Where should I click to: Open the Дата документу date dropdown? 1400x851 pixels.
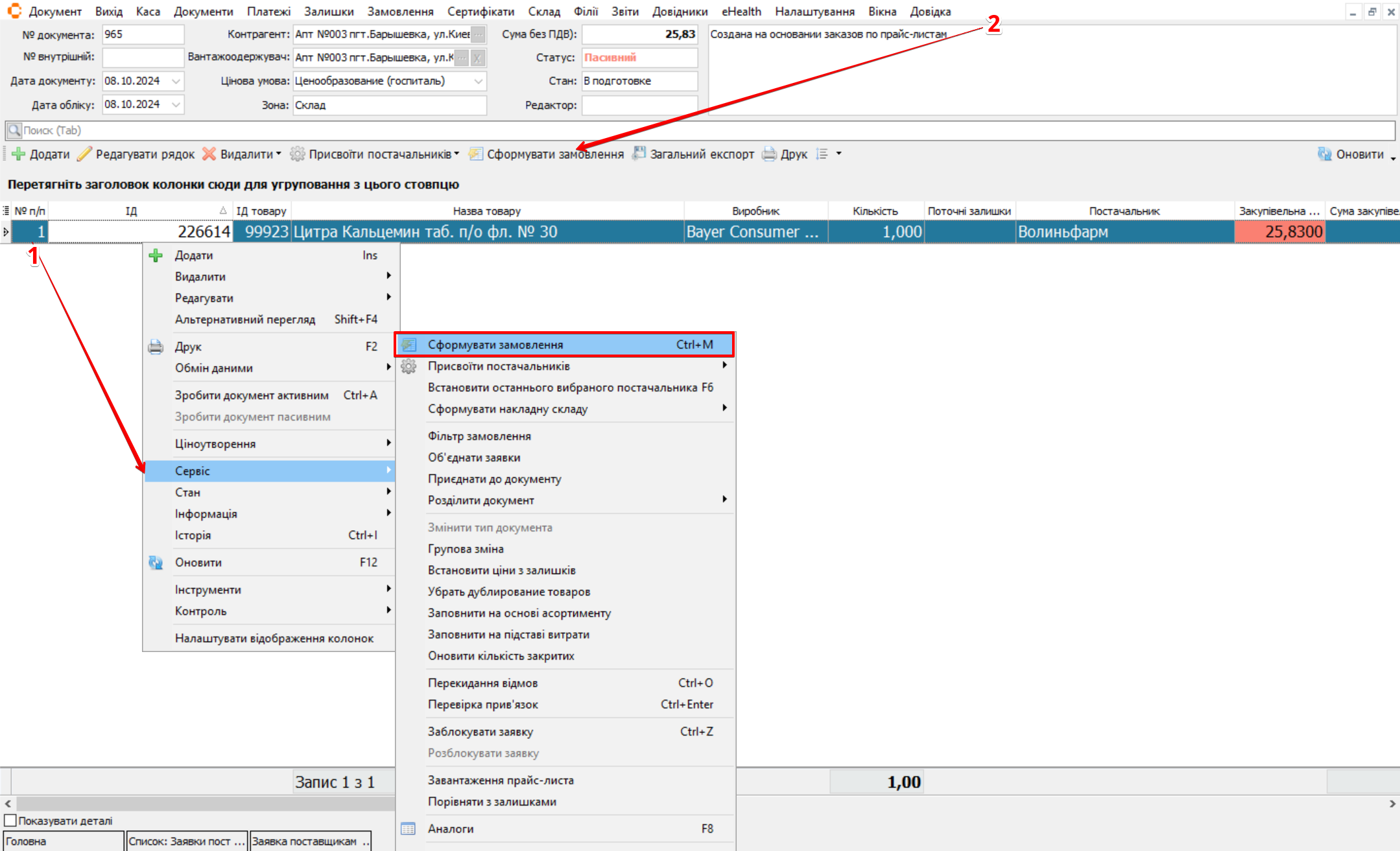pyautogui.click(x=176, y=81)
